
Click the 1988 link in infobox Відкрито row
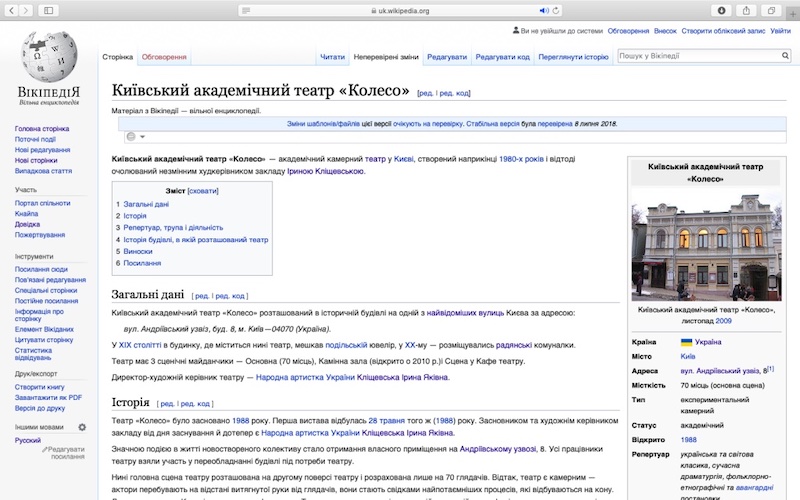coord(688,440)
